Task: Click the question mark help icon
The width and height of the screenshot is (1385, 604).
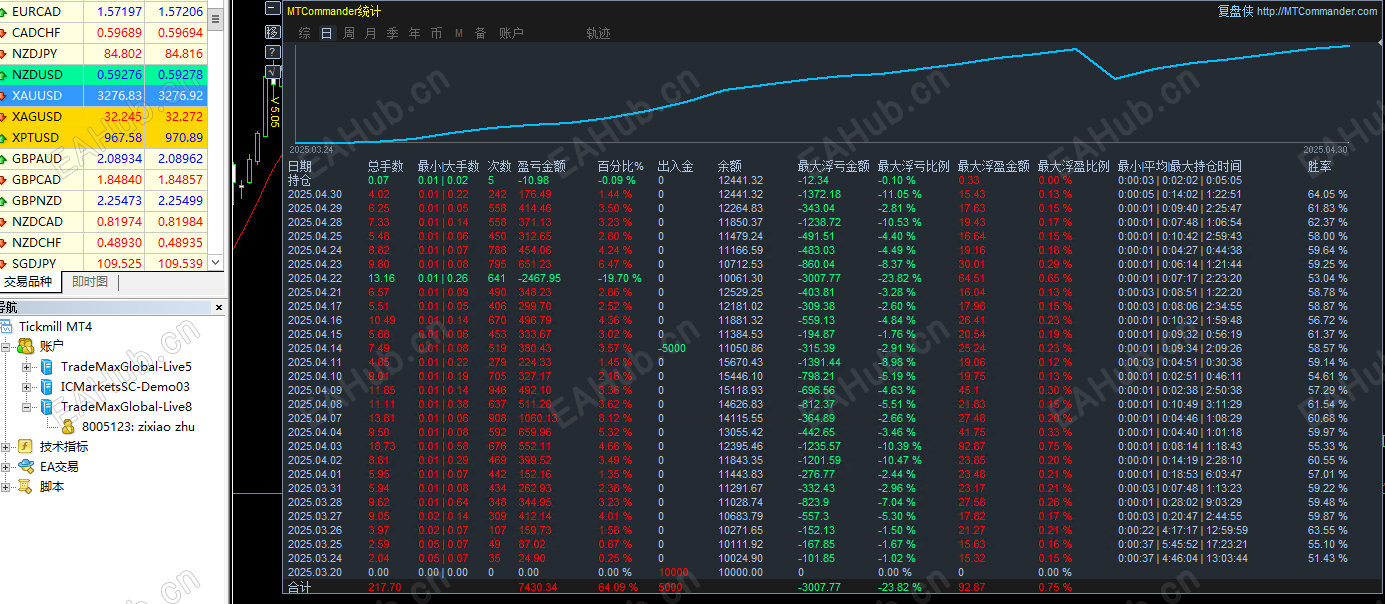Action: [272, 51]
